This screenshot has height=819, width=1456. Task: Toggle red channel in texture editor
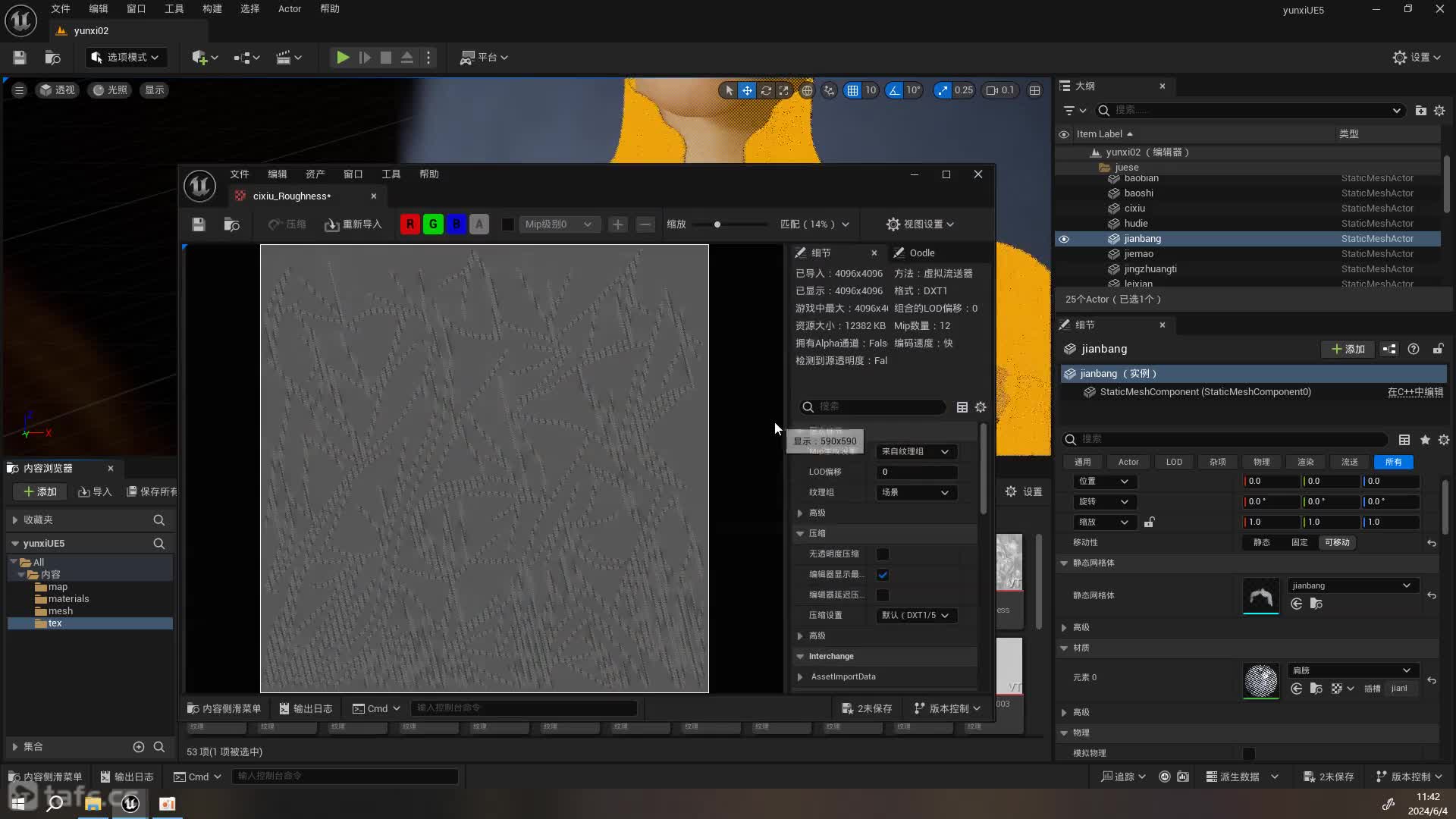point(410,224)
